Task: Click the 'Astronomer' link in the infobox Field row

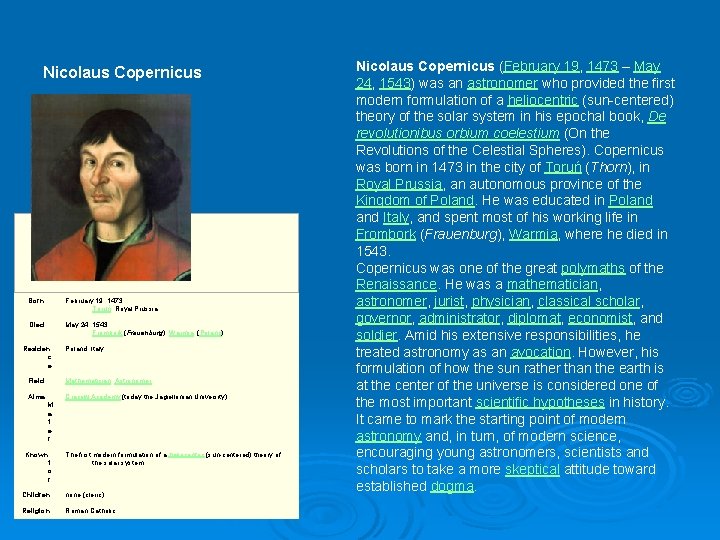Action: click(133, 381)
